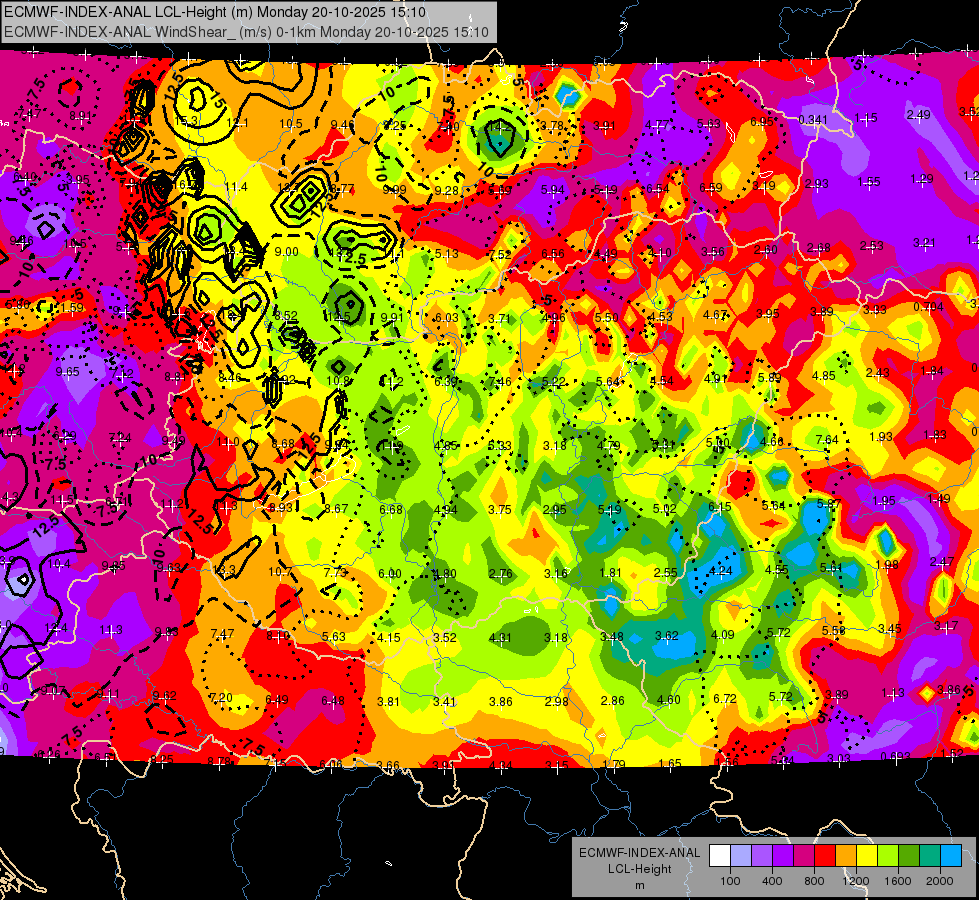This screenshot has height=900, width=979.
Task: Select the grid value 3.21
Action: pyautogui.click(x=925, y=242)
